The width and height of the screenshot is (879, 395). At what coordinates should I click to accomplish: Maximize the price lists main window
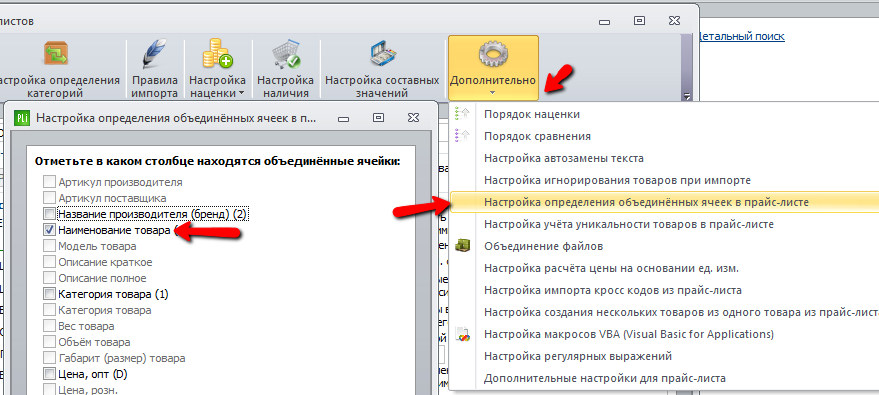[x=639, y=21]
